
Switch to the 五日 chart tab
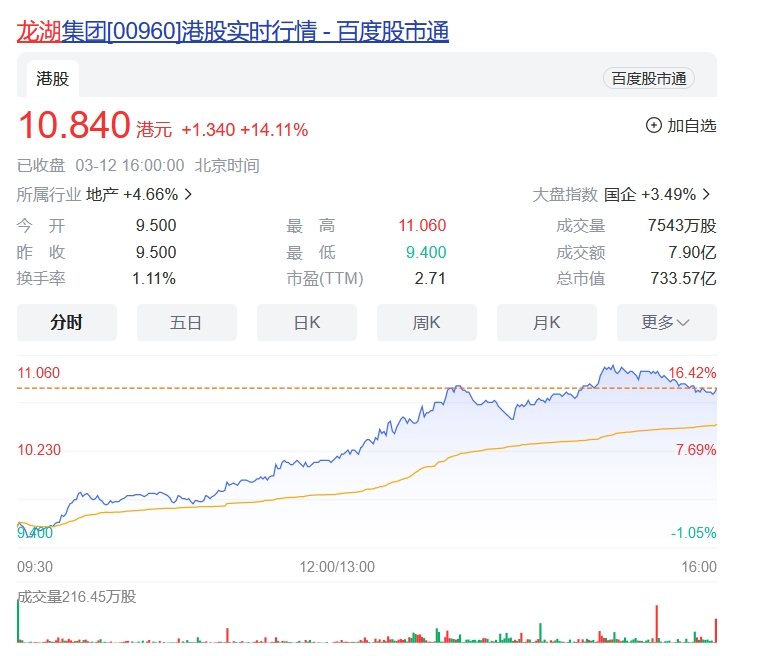coord(187,322)
